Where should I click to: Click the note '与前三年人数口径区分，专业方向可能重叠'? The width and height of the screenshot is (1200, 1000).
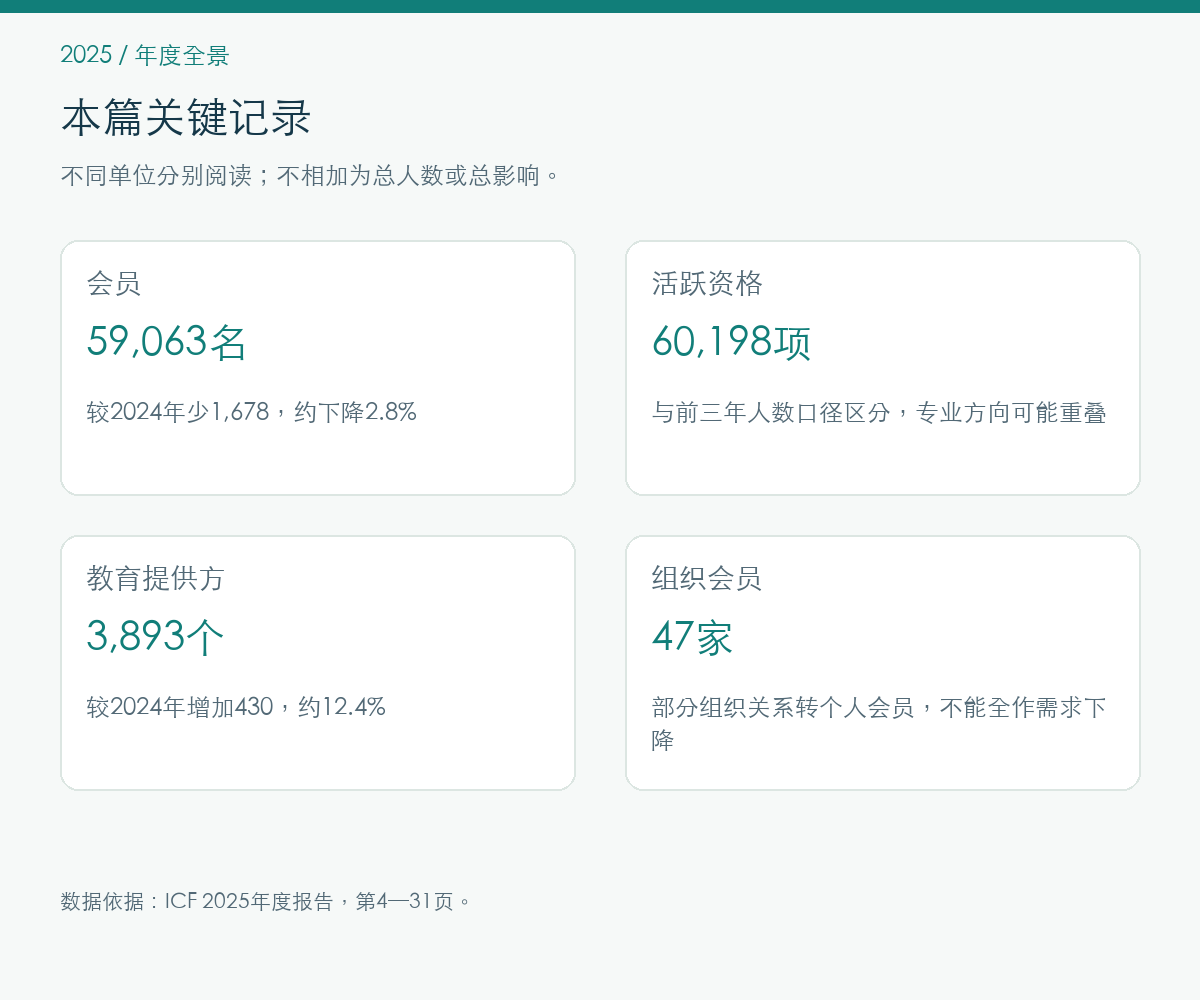pos(879,412)
